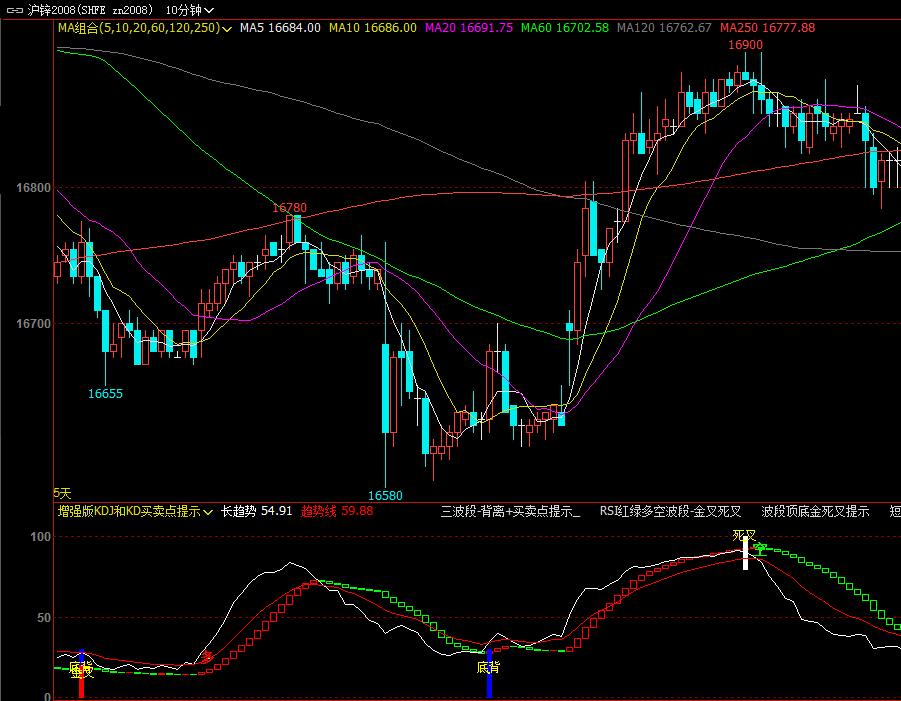This screenshot has width=901, height=701.
Task: Click the 100 level axis label
Action: [40, 537]
